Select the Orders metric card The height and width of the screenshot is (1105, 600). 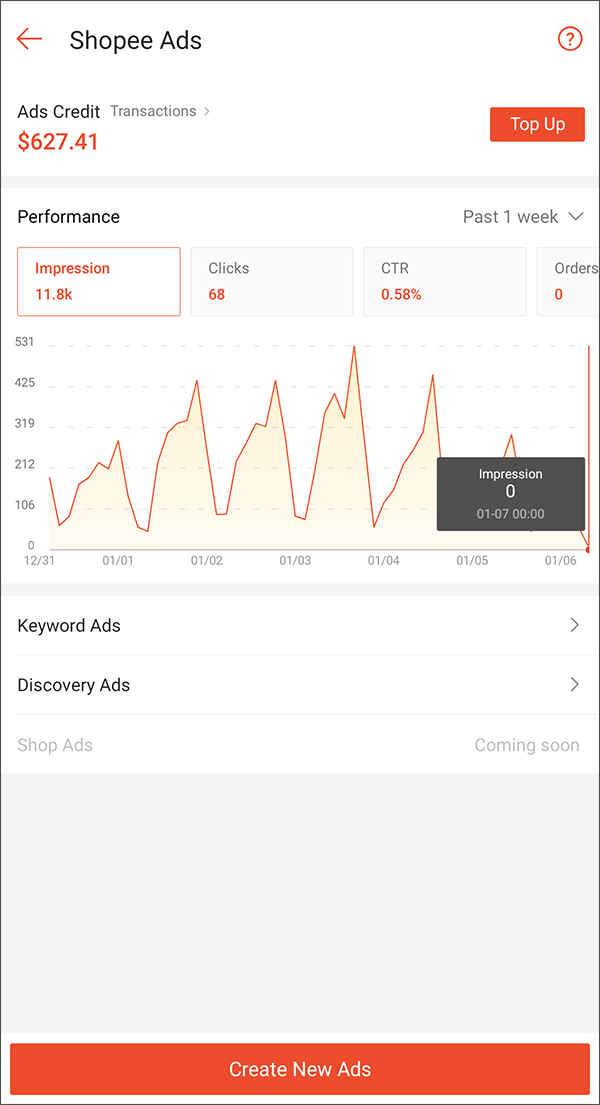coord(568,281)
